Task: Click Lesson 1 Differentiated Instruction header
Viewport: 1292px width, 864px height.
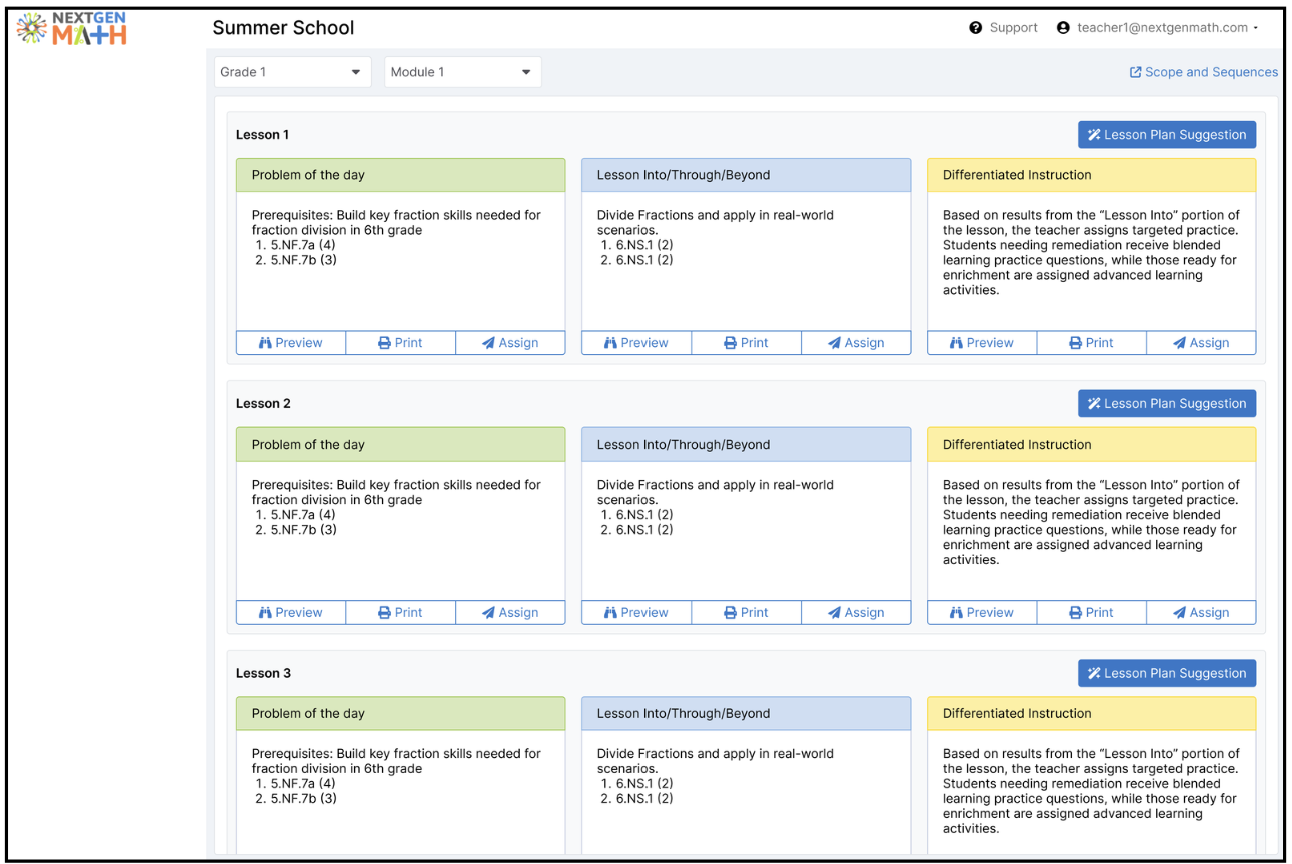Action: click(1091, 175)
